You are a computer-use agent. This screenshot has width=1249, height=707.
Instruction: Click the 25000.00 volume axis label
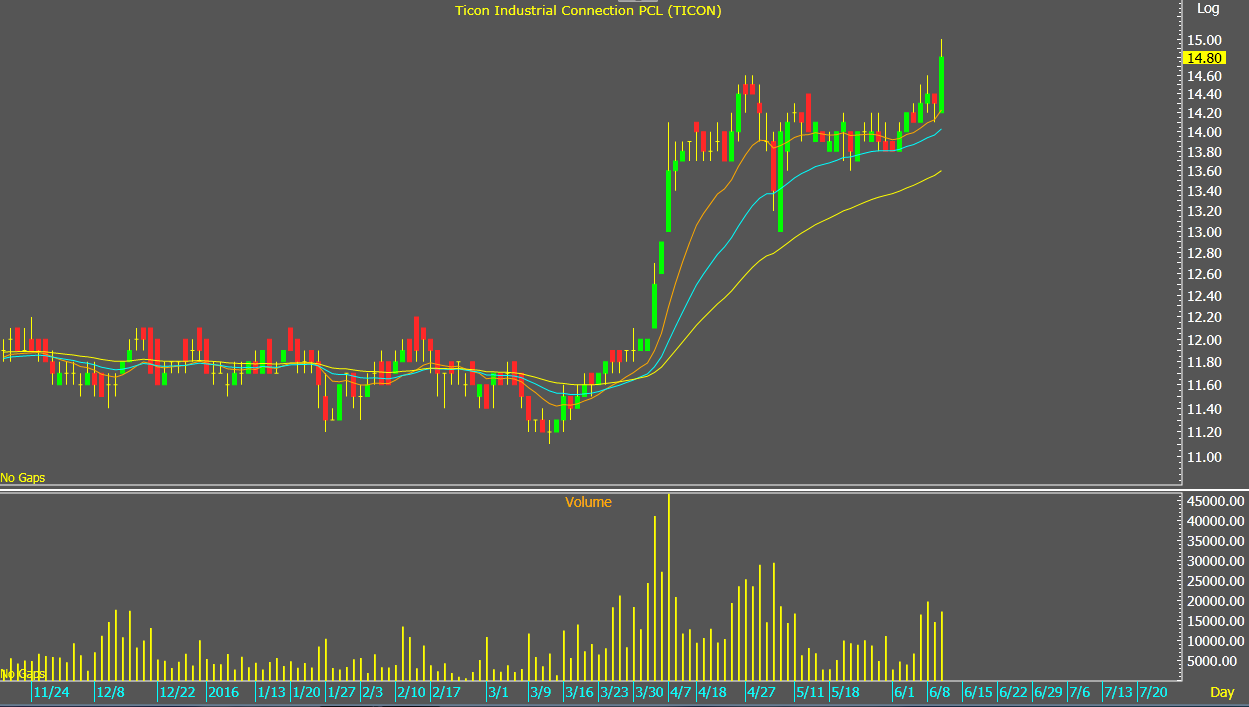[x=1213, y=581]
